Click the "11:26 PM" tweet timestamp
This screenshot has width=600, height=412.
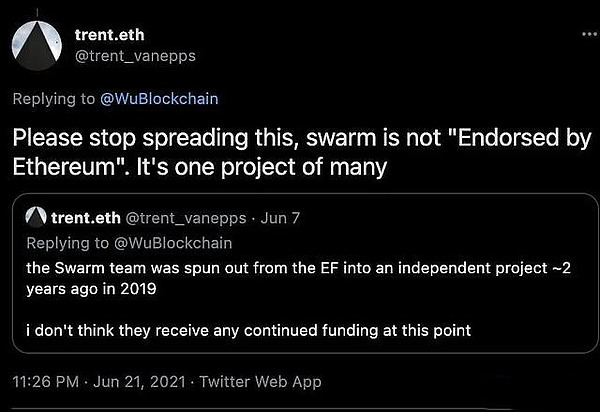coord(45,381)
